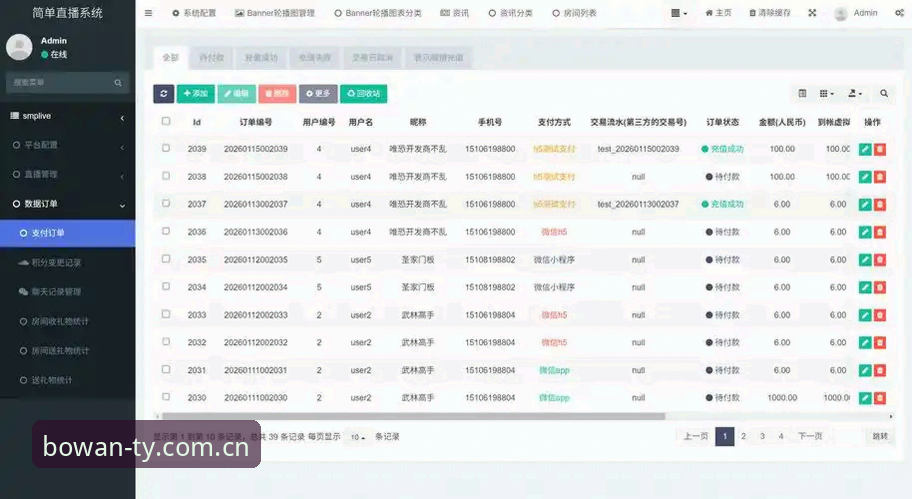Click the green 添加 add button
Image resolution: width=912 pixels, height=499 pixels.
click(x=195, y=94)
